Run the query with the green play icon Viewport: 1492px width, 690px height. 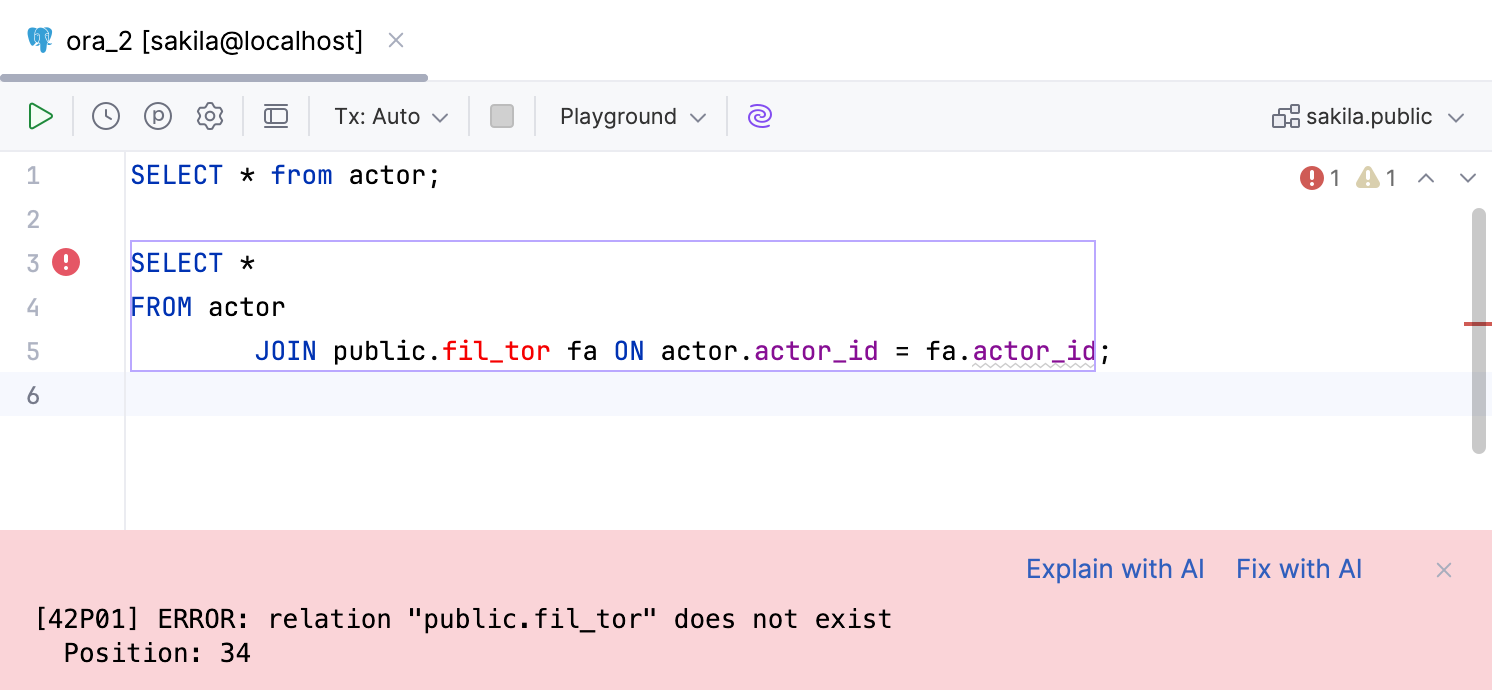pyautogui.click(x=41, y=116)
